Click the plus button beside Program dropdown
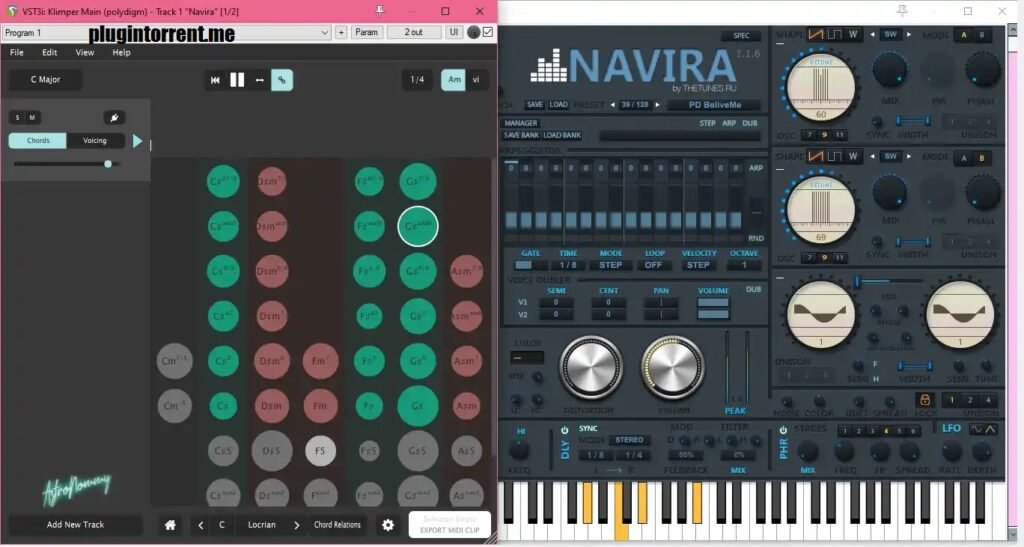 [x=341, y=32]
